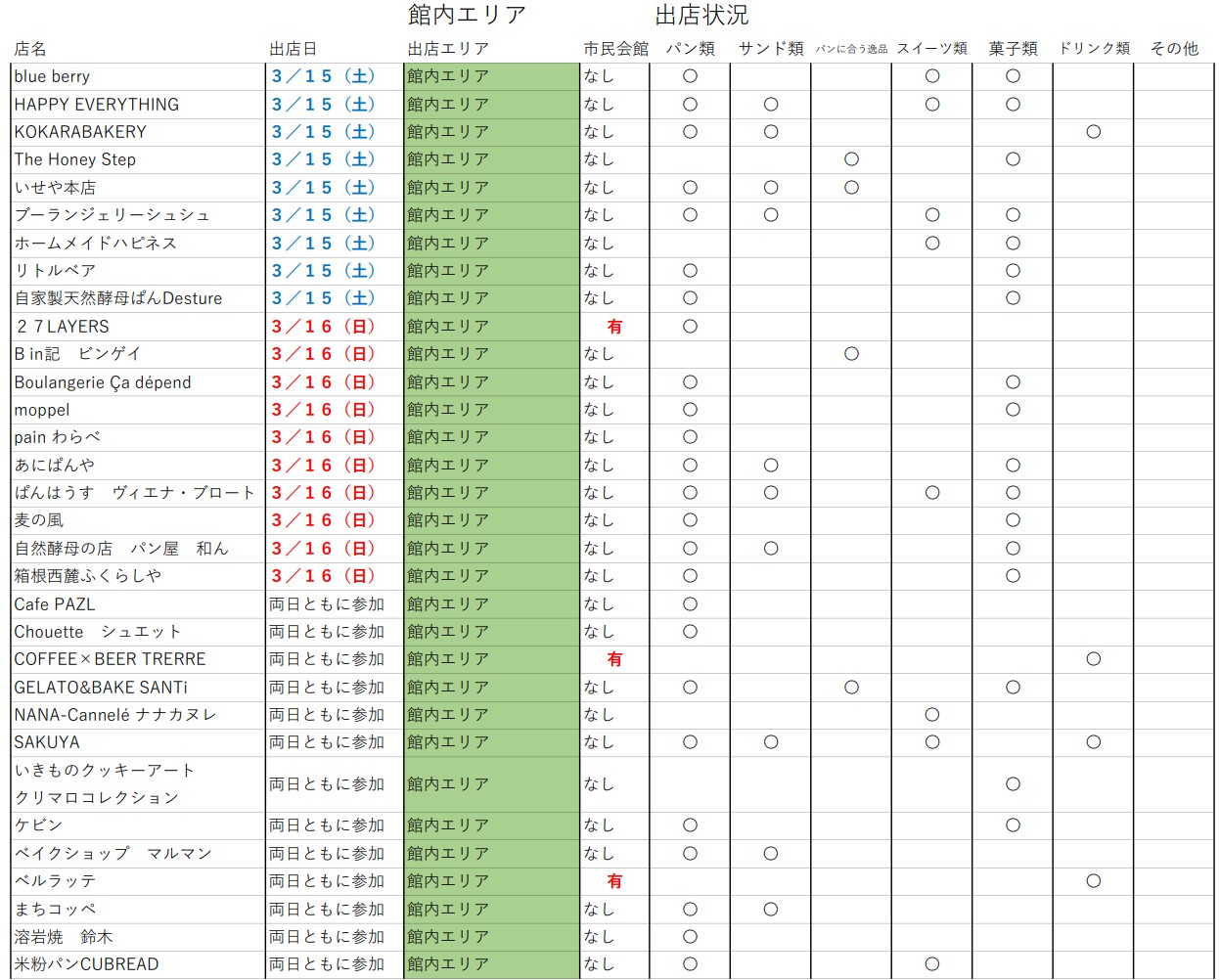Viewport: 1220px width, 980px height.
Task: Select the 'B in記 ビンゲイ' cell
Action: [x=77, y=354]
